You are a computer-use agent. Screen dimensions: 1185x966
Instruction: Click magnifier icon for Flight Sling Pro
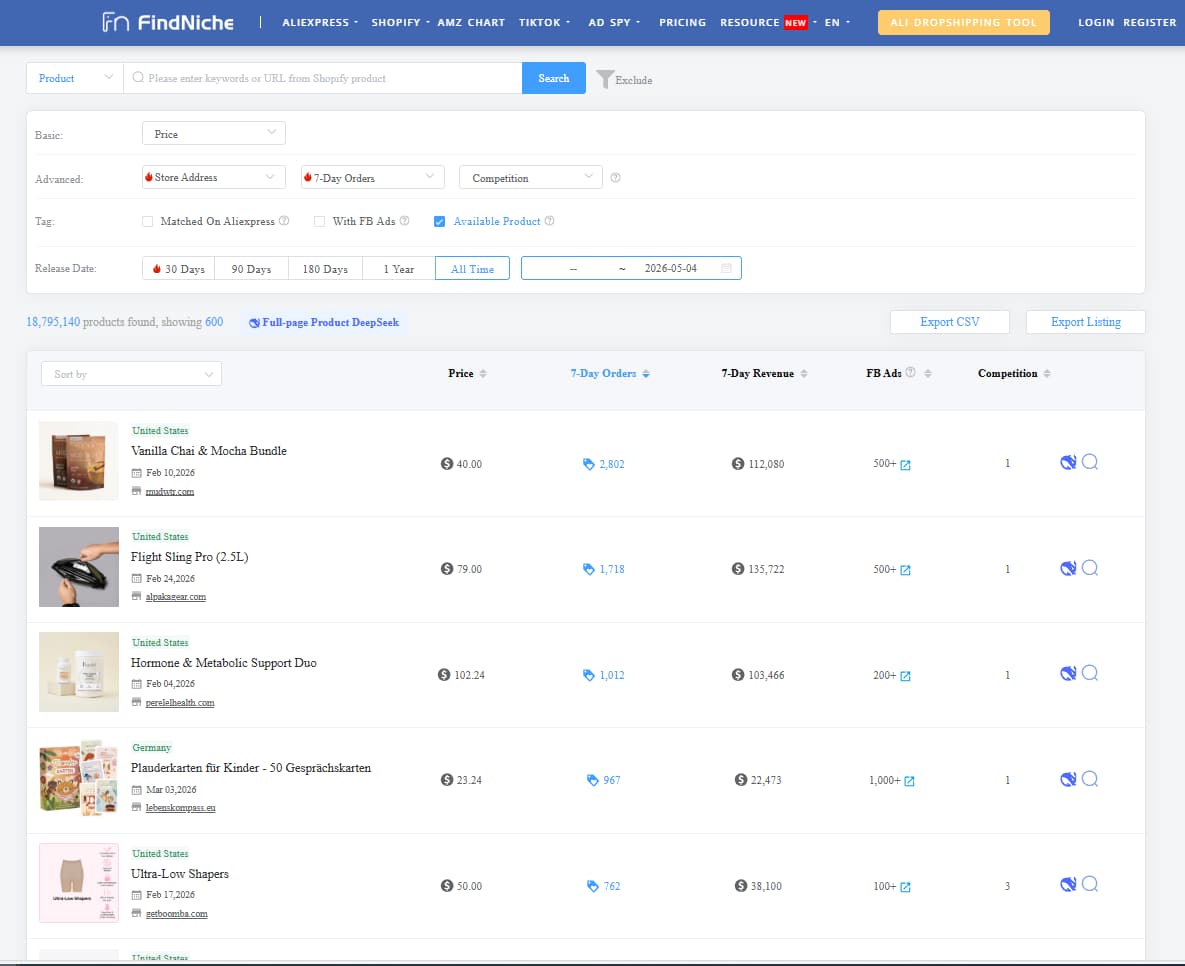point(1090,568)
